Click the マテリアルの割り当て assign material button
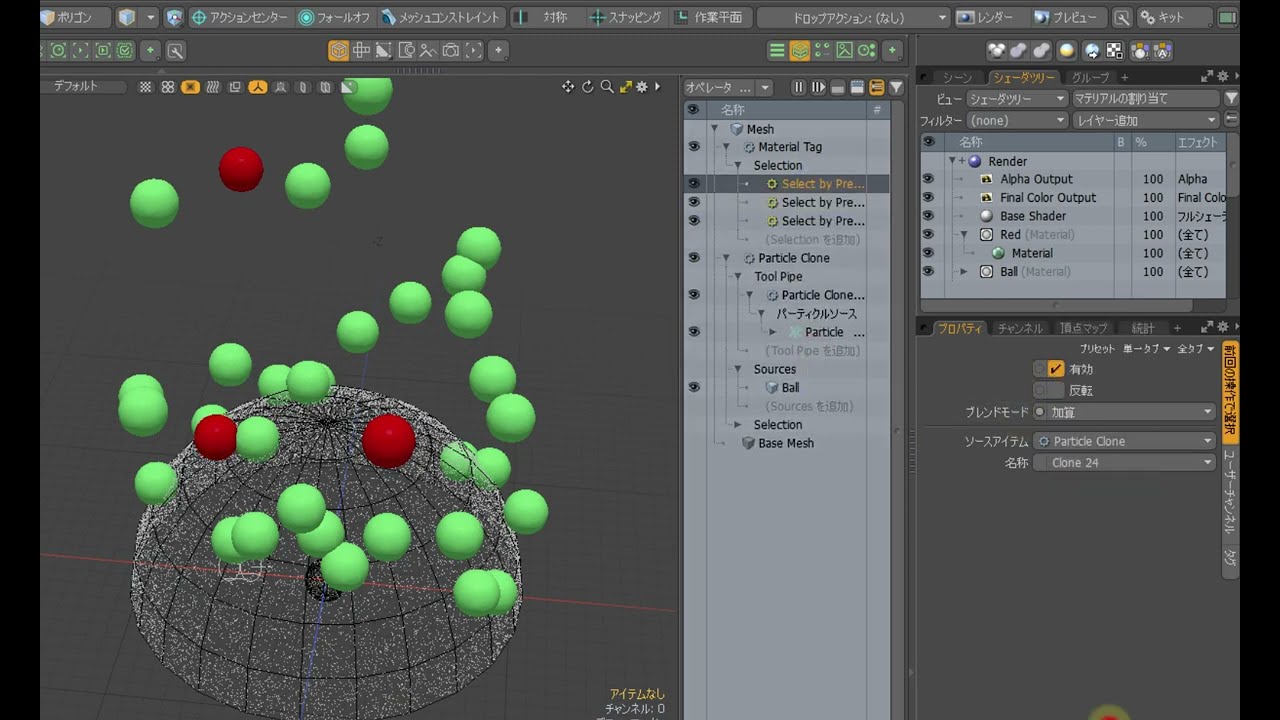 pyautogui.click(x=1146, y=98)
